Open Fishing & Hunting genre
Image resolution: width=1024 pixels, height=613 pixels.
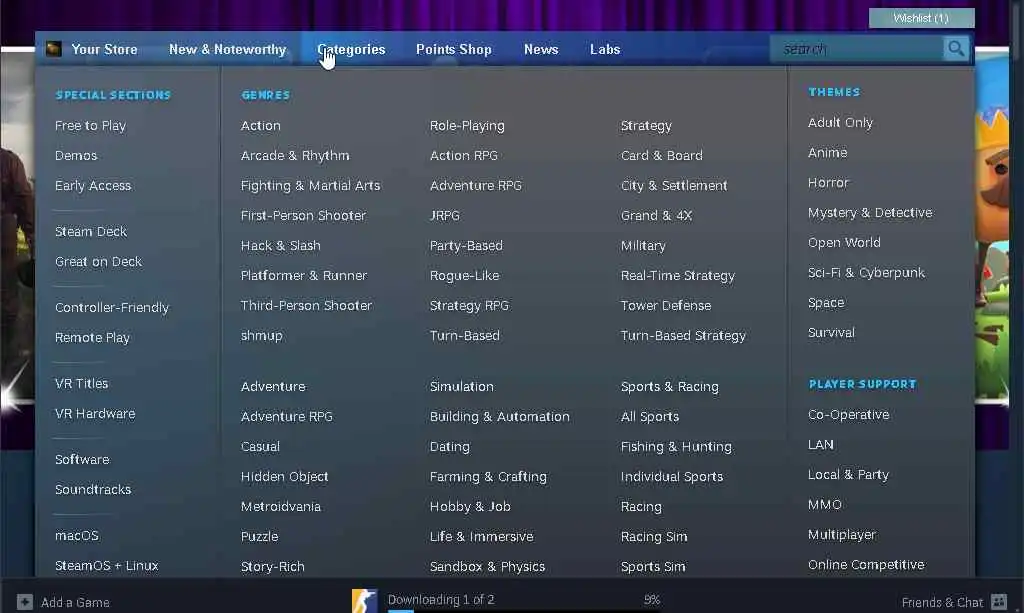[676, 447]
